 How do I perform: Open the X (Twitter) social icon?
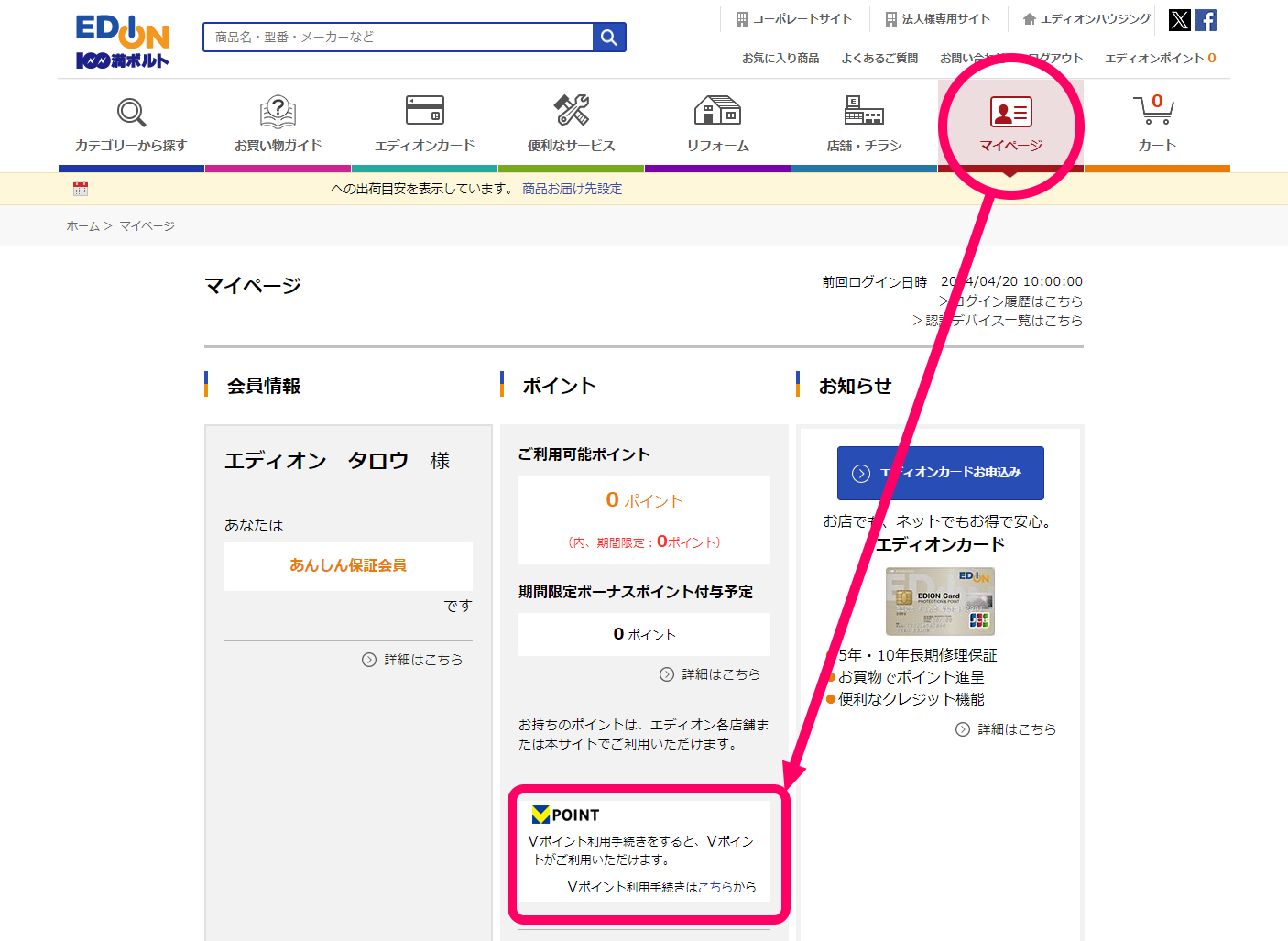coord(1180,20)
